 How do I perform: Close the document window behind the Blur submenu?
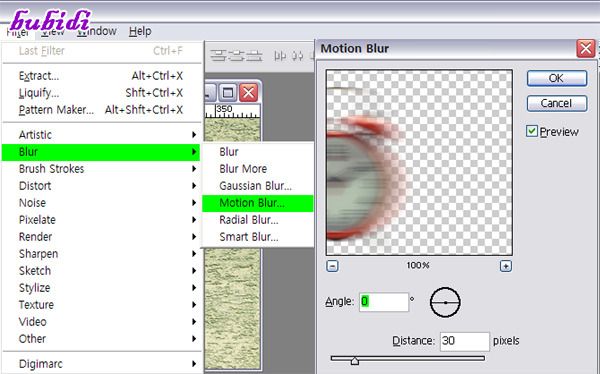(x=249, y=93)
